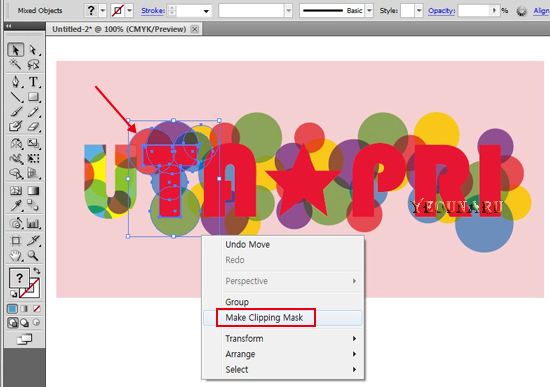Switch paint mode to Gradient
The width and height of the screenshot is (550, 387).
(x=24, y=309)
